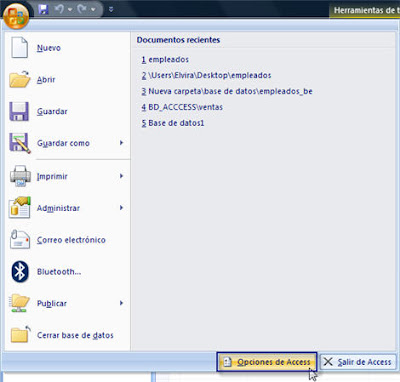Open recent document 1 empleados
The image size is (400, 382).
click(x=165, y=60)
